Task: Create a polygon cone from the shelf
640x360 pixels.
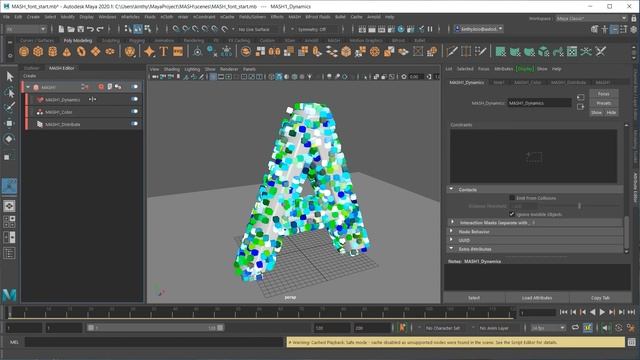Action: (x=67, y=51)
